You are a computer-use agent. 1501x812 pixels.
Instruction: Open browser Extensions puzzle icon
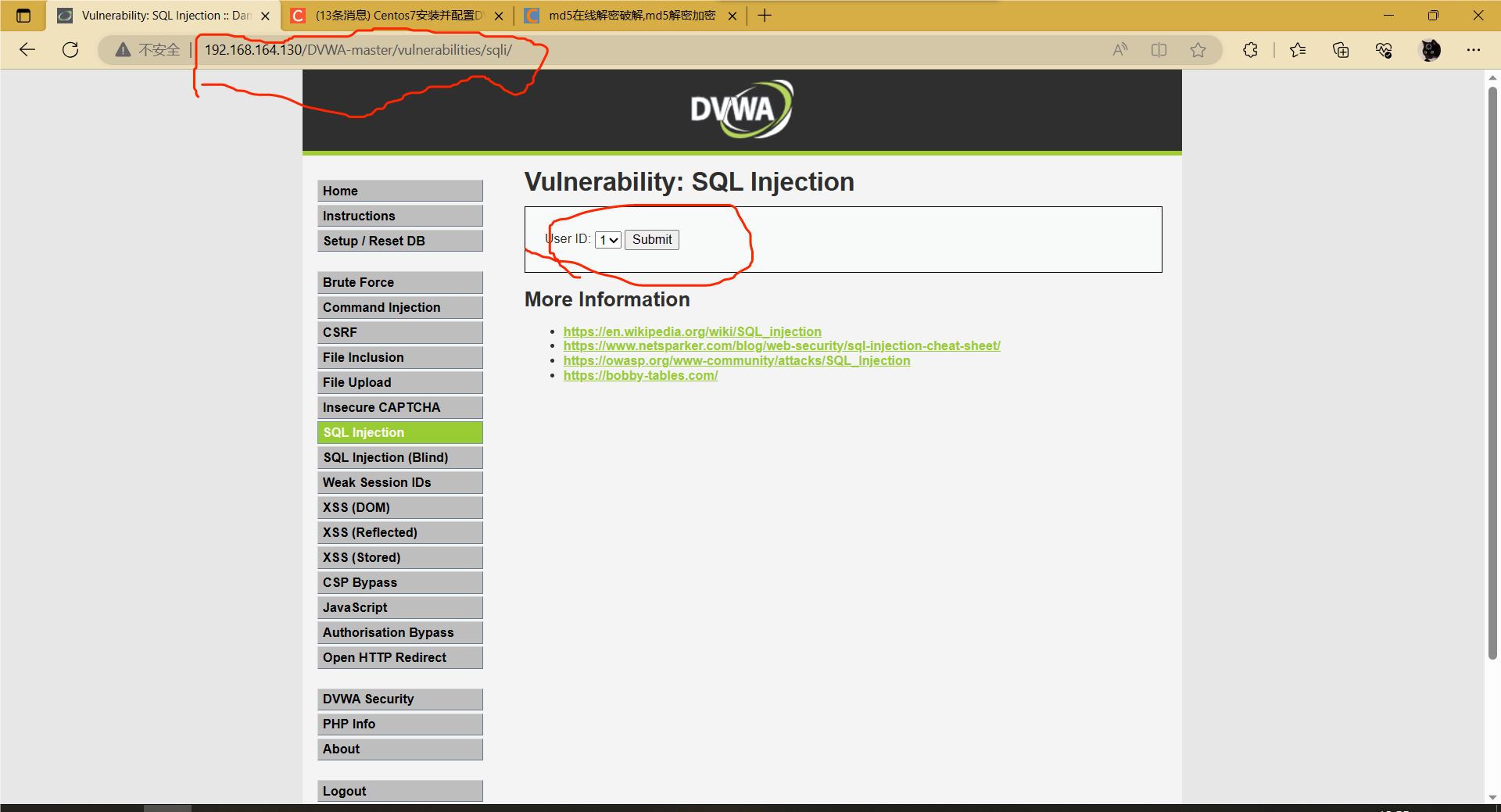click(x=1250, y=50)
